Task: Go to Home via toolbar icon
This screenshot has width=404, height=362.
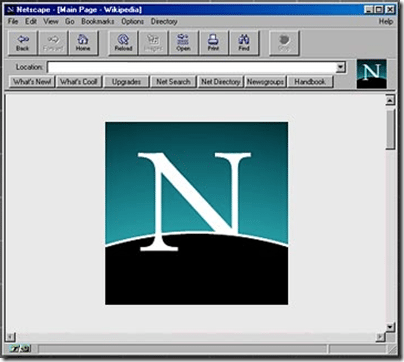Action: coord(83,43)
